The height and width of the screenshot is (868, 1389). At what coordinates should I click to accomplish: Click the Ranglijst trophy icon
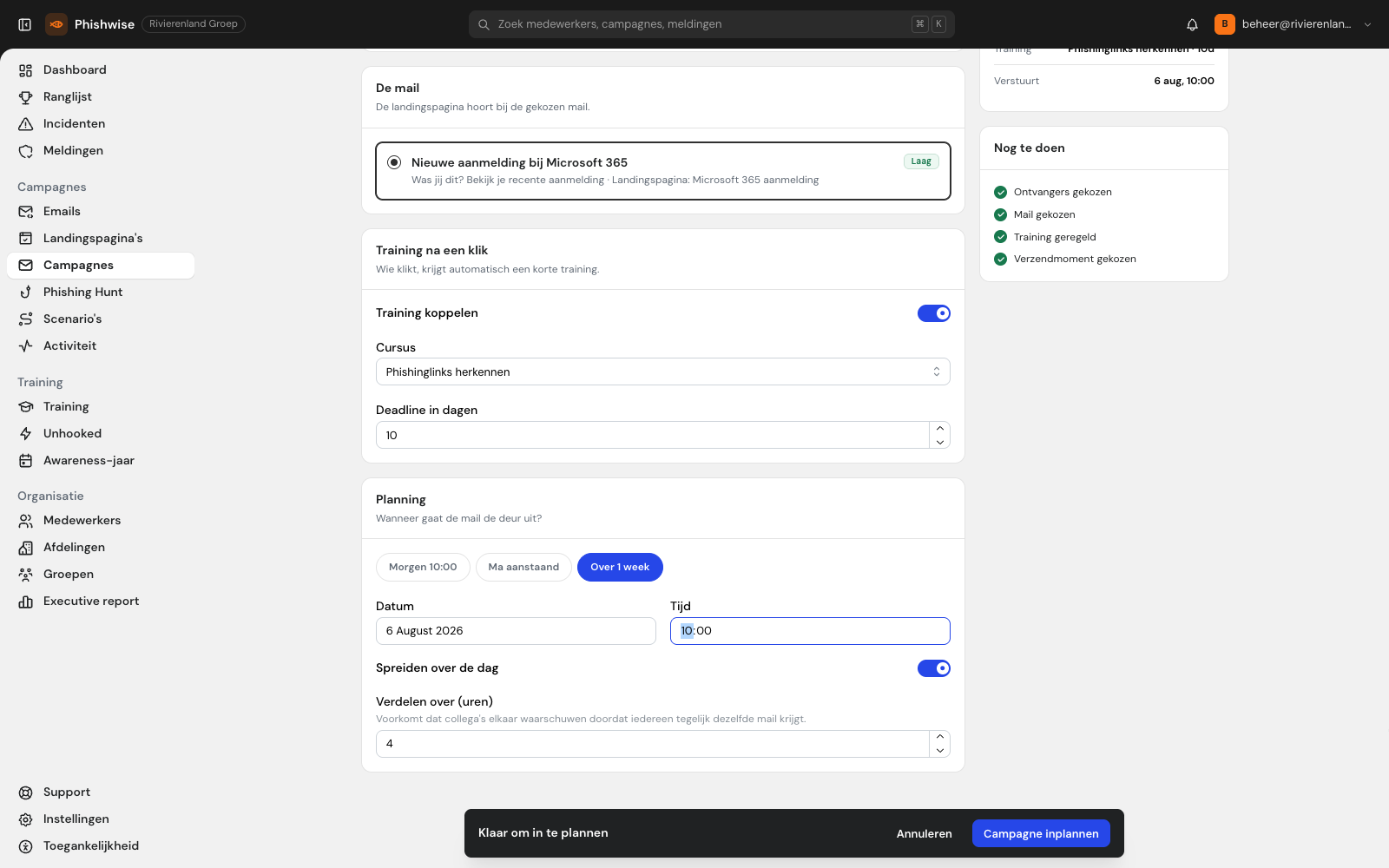tap(26, 97)
